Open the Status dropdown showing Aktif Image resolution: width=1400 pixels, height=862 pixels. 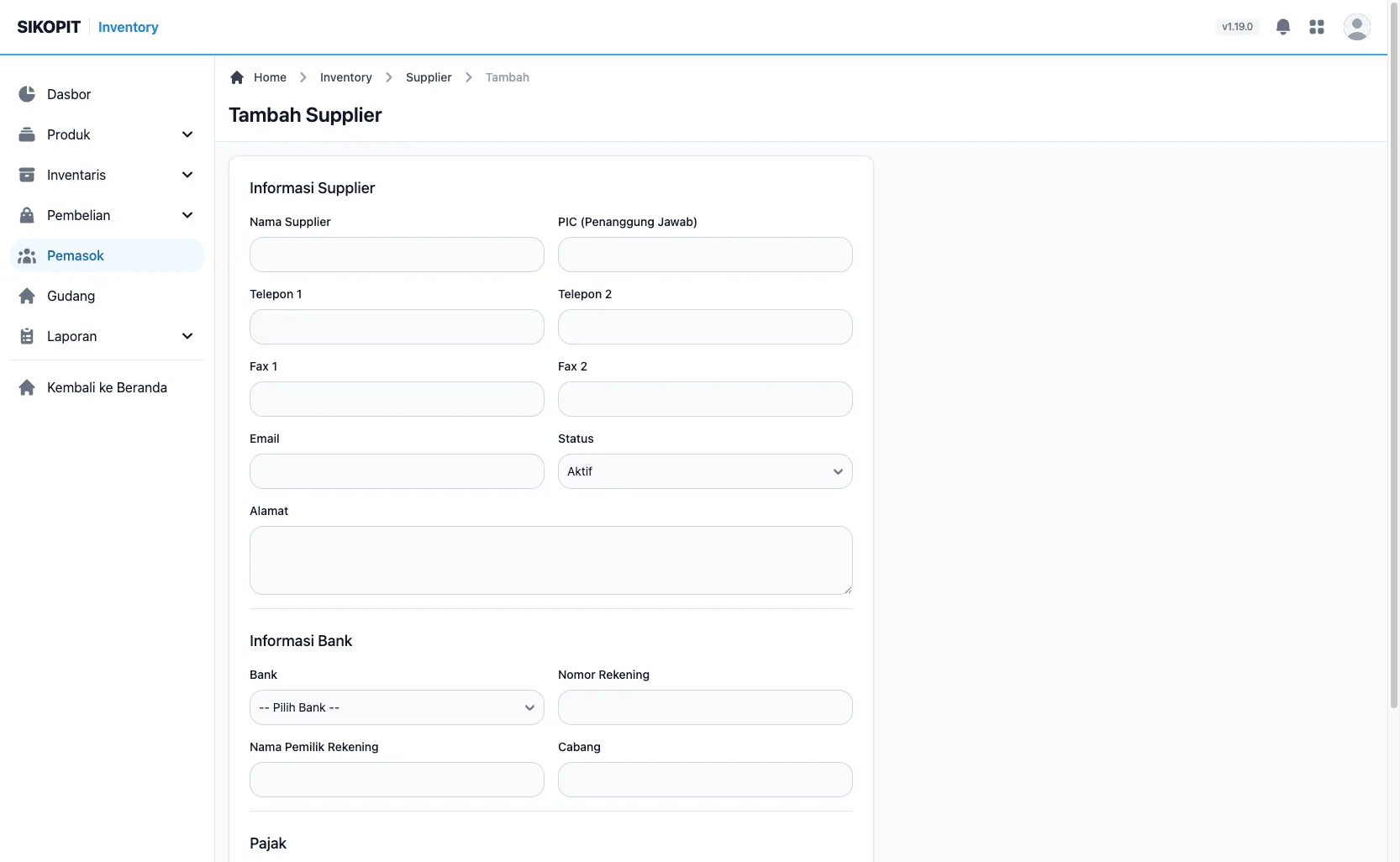[705, 471]
